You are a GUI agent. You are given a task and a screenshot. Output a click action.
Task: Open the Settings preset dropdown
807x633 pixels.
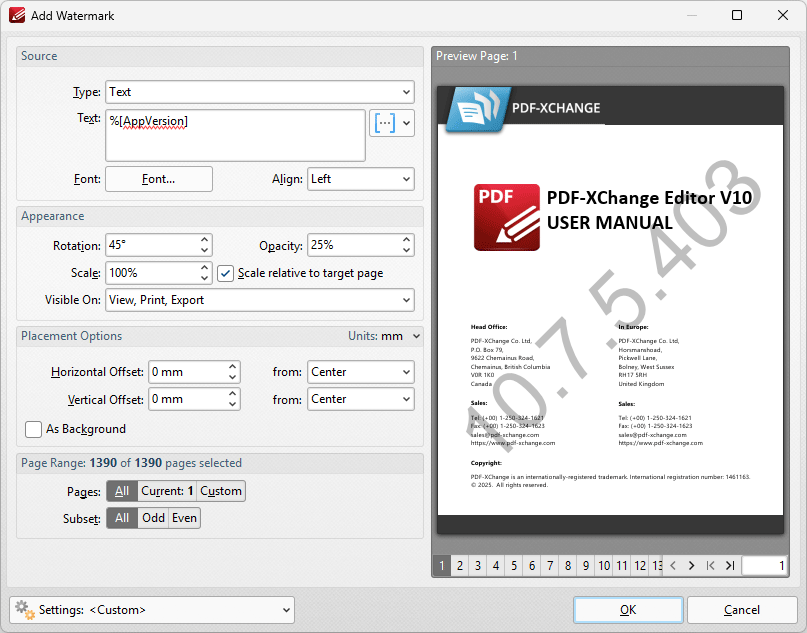click(152, 610)
